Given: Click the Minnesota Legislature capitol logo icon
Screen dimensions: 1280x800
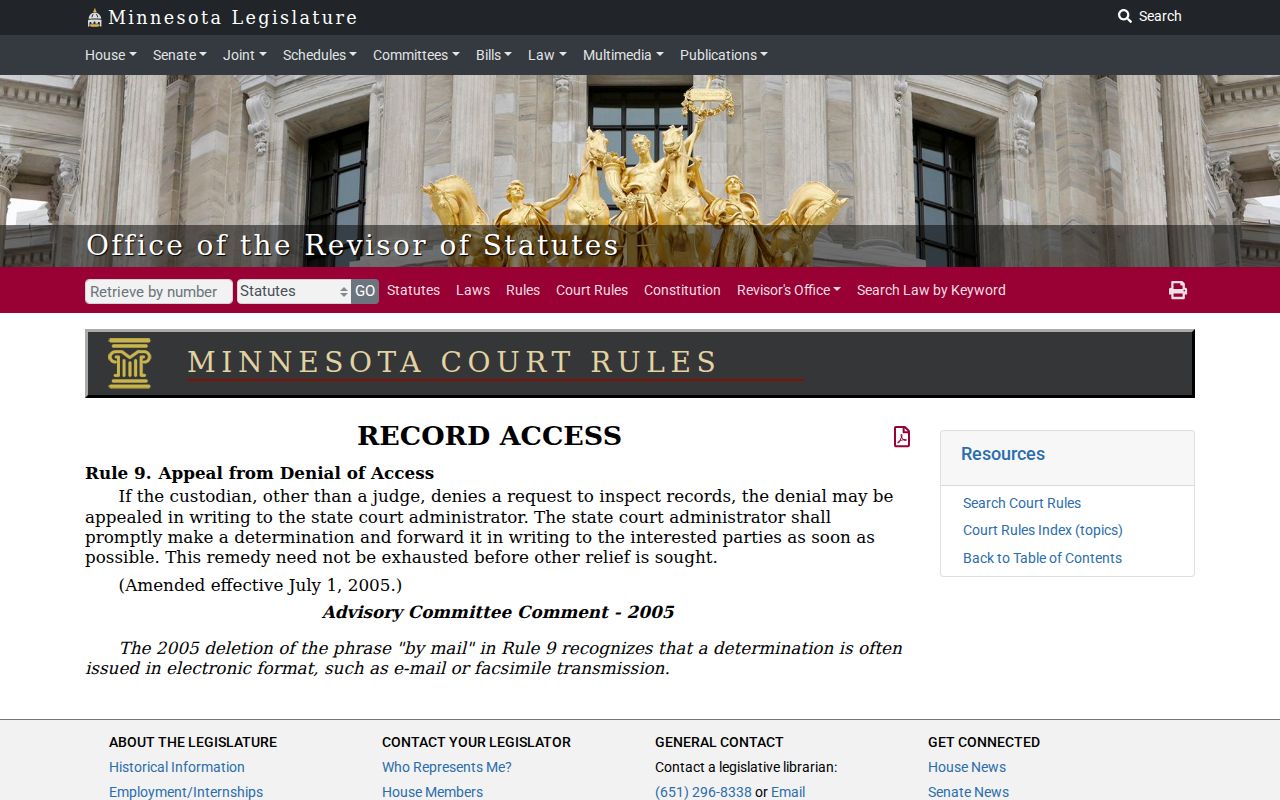Looking at the screenshot, I should 94,18.
